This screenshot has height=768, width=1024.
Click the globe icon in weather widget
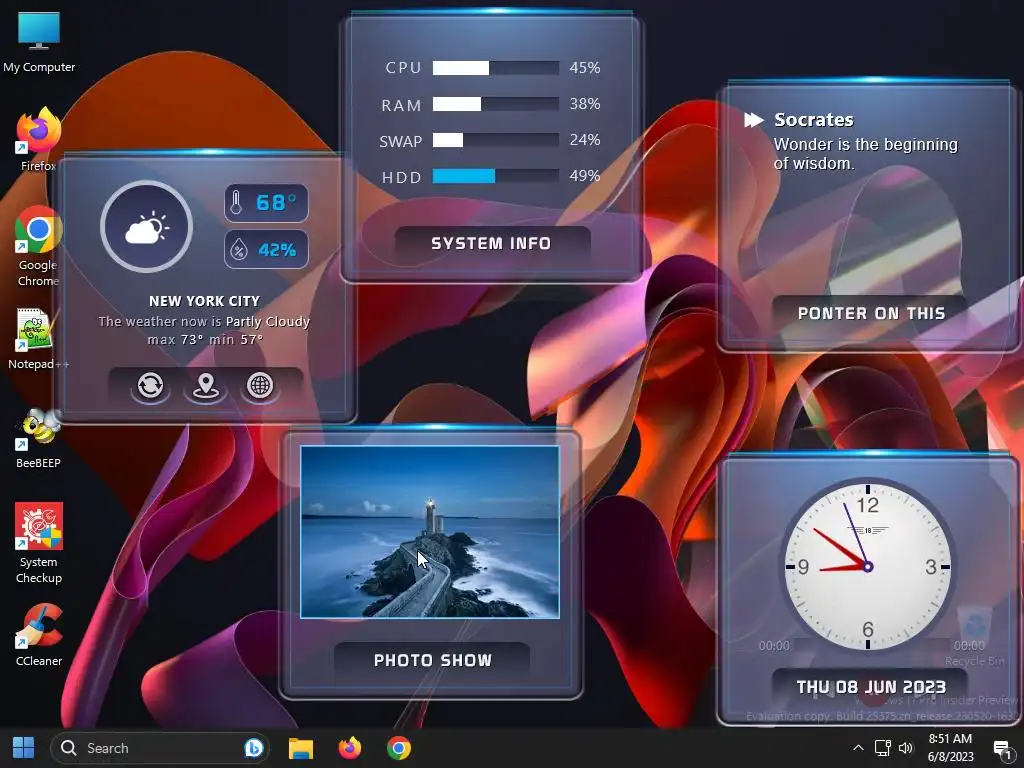(x=260, y=385)
